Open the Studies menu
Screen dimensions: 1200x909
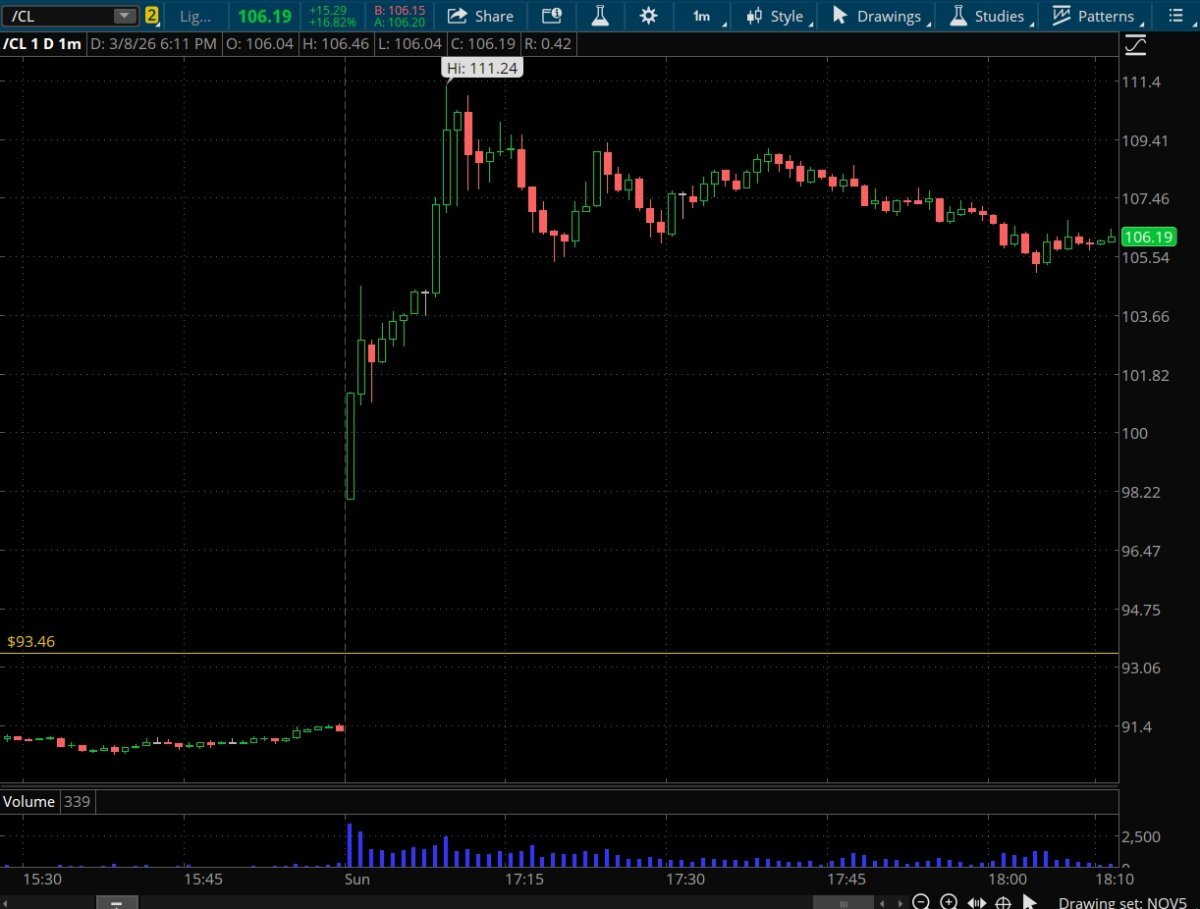pos(987,16)
